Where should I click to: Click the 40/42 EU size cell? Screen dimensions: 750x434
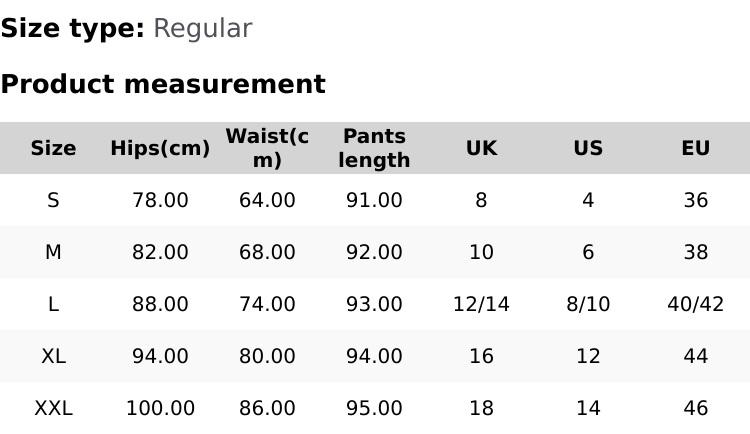[x=695, y=304]
